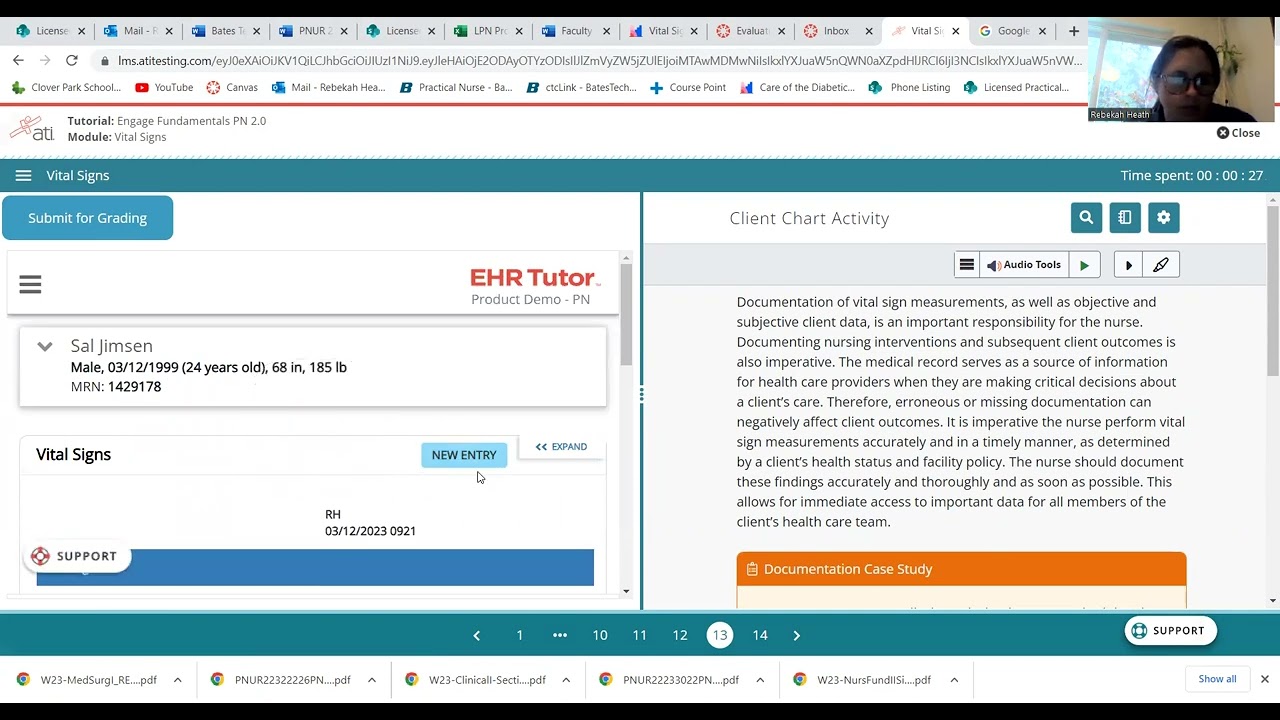The image size is (1280, 720).
Task: Play audio with the green play button
Action: [x=1084, y=265]
